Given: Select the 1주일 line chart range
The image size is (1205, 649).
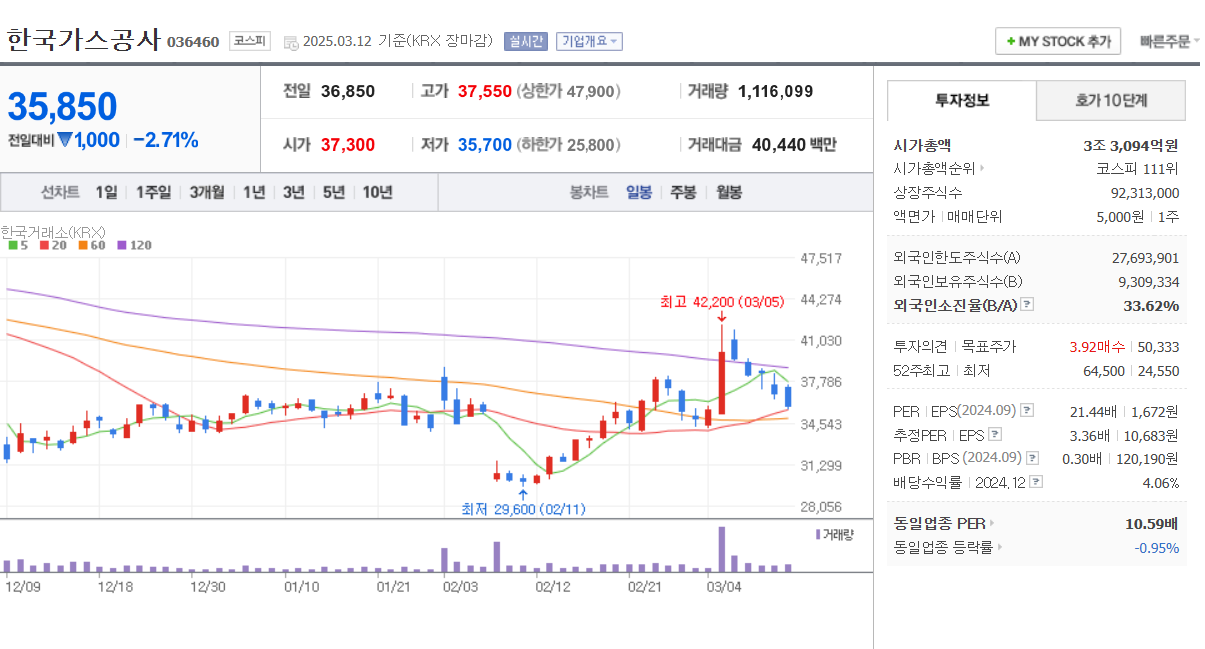Looking at the screenshot, I should pos(153,192).
